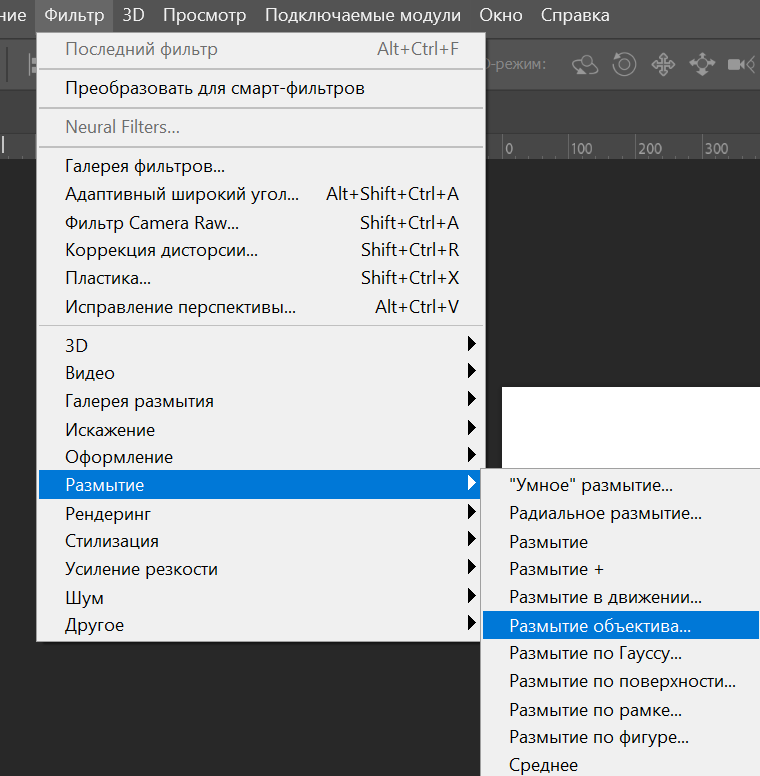This screenshot has height=776, width=760.
Task: Apply Размытие + filter
Action: tap(621, 569)
